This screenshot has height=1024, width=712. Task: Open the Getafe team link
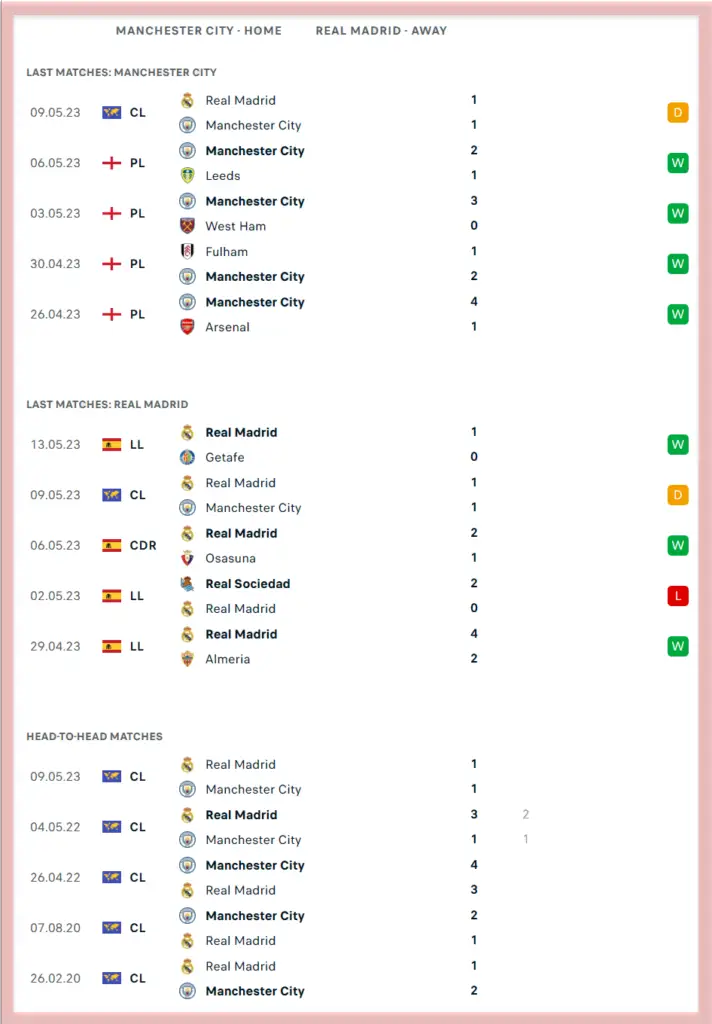(x=225, y=457)
